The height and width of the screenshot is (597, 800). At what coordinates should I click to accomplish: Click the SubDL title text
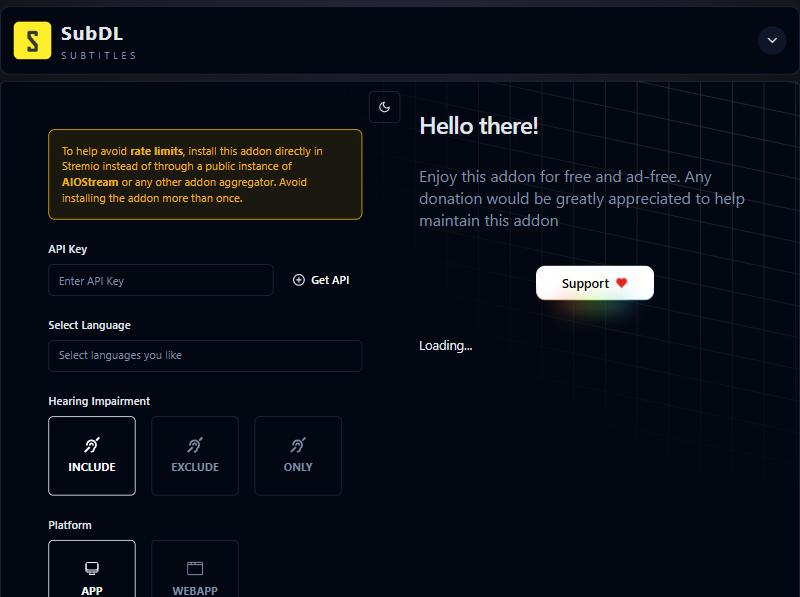coord(92,34)
